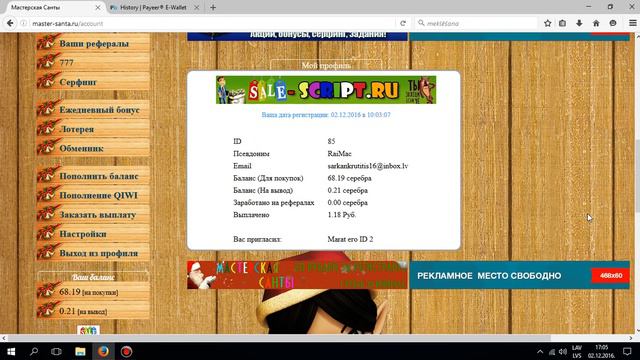640x360 pixels.
Task: Click the volume speaker tray icon
Action: pyautogui.click(x=563, y=351)
